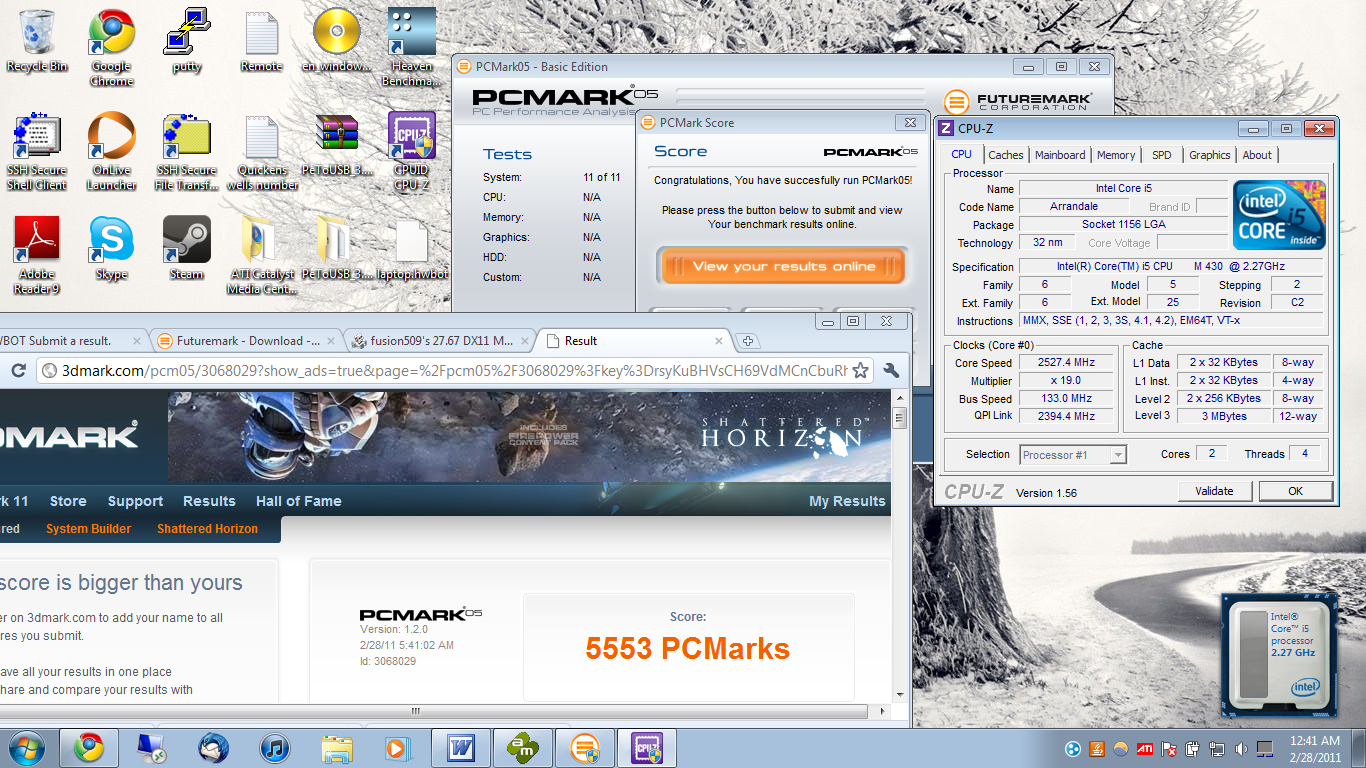
Task: Open Chrome wrench settings menu
Action: coord(892,371)
